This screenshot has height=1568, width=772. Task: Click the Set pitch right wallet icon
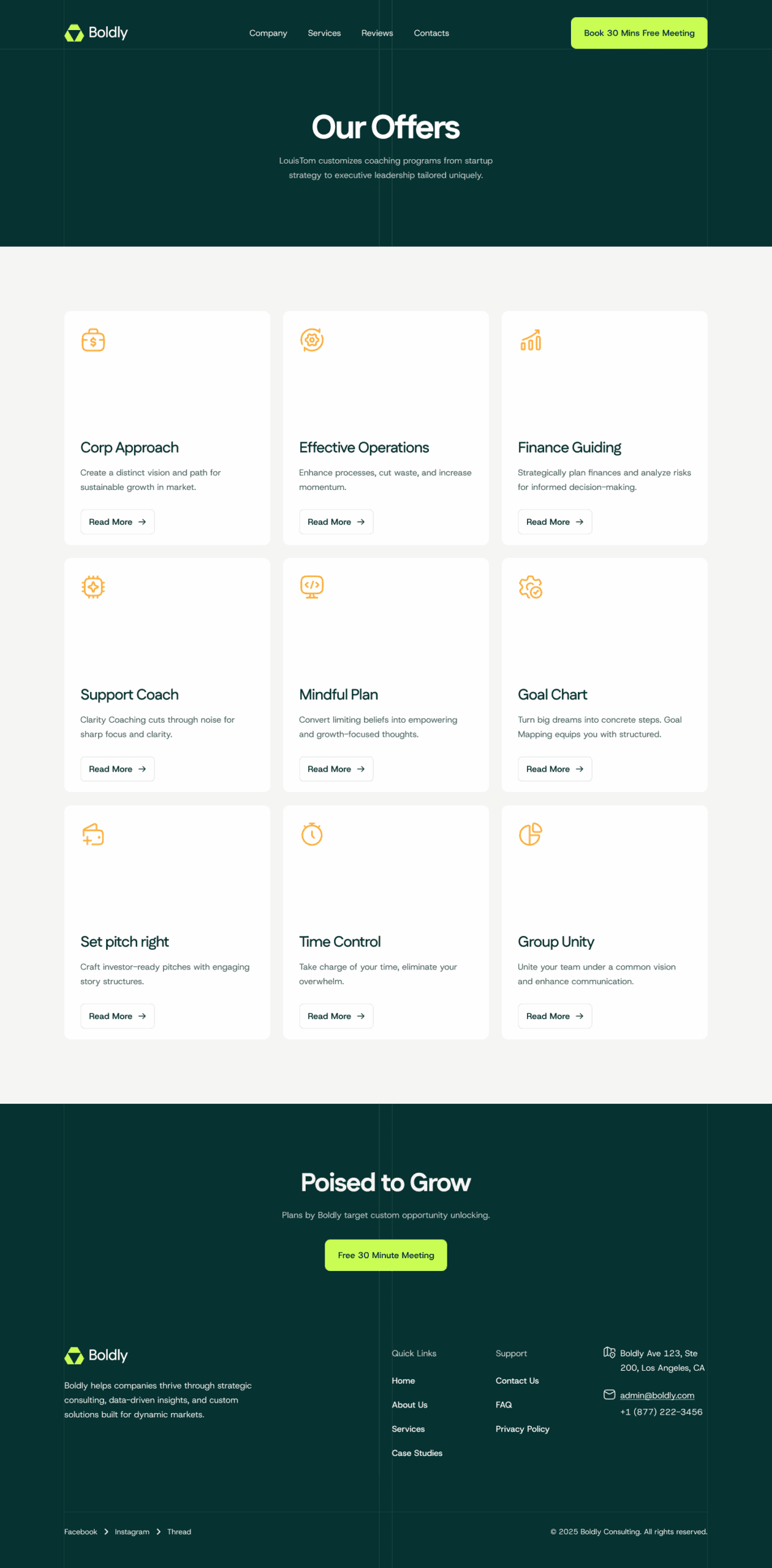(x=93, y=834)
